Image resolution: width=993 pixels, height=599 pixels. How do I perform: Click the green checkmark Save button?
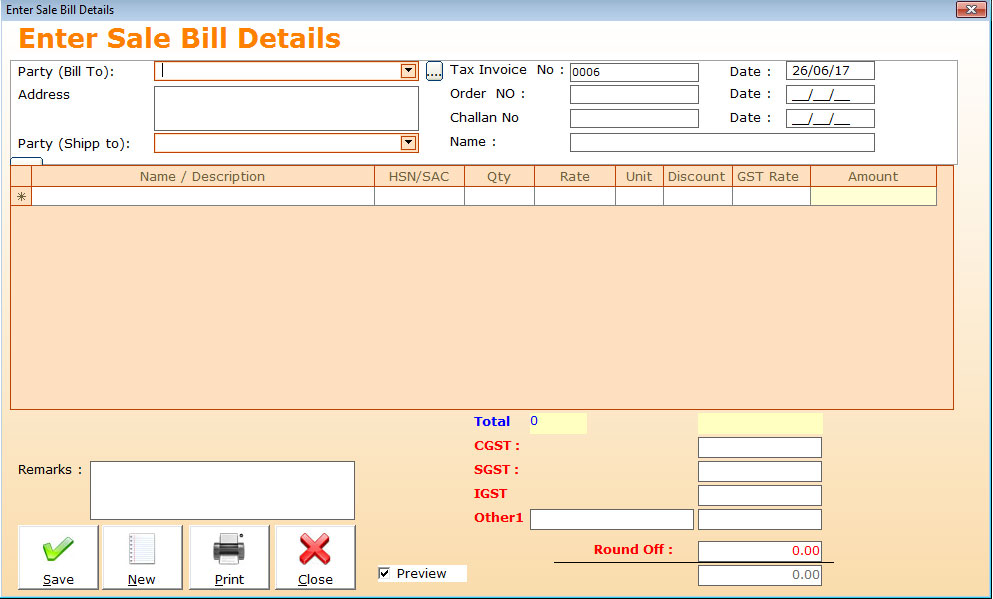tap(58, 557)
